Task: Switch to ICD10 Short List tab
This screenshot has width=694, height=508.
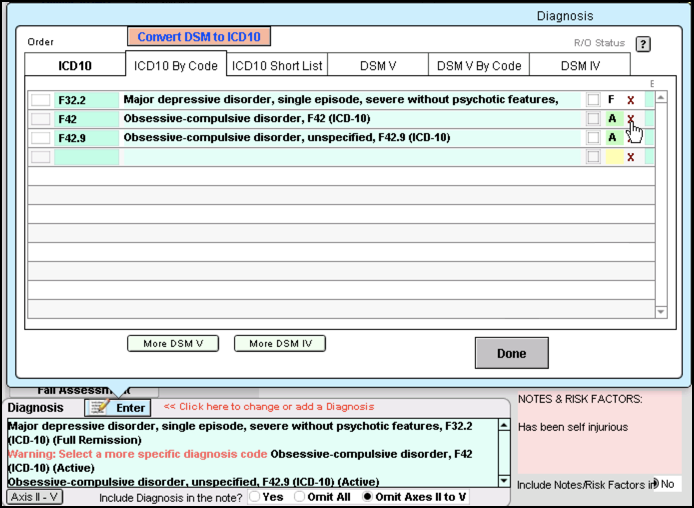Action: pyautogui.click(x=277, y=66)
